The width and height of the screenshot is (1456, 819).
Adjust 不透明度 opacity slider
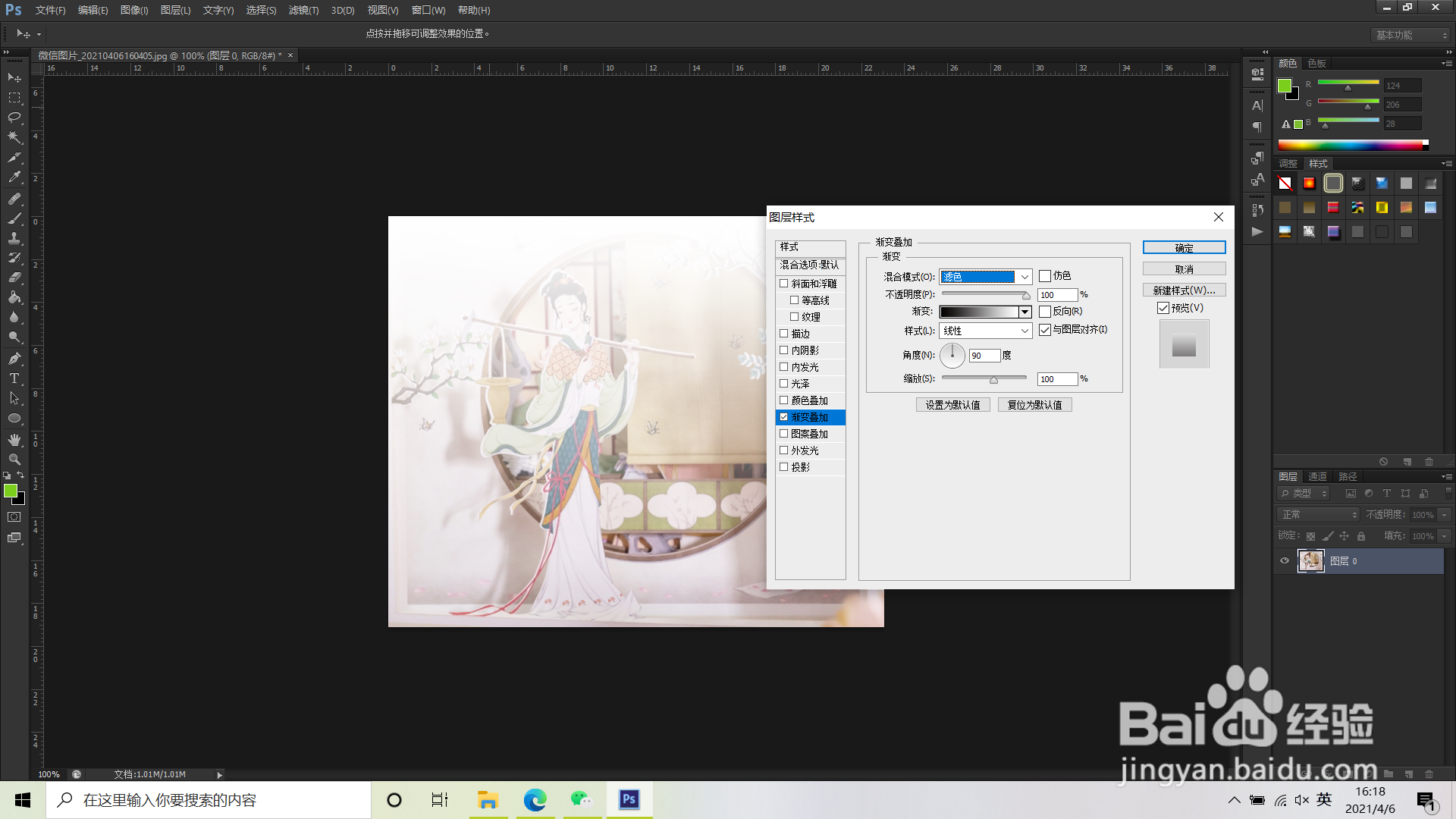[x=1027, y=296]
